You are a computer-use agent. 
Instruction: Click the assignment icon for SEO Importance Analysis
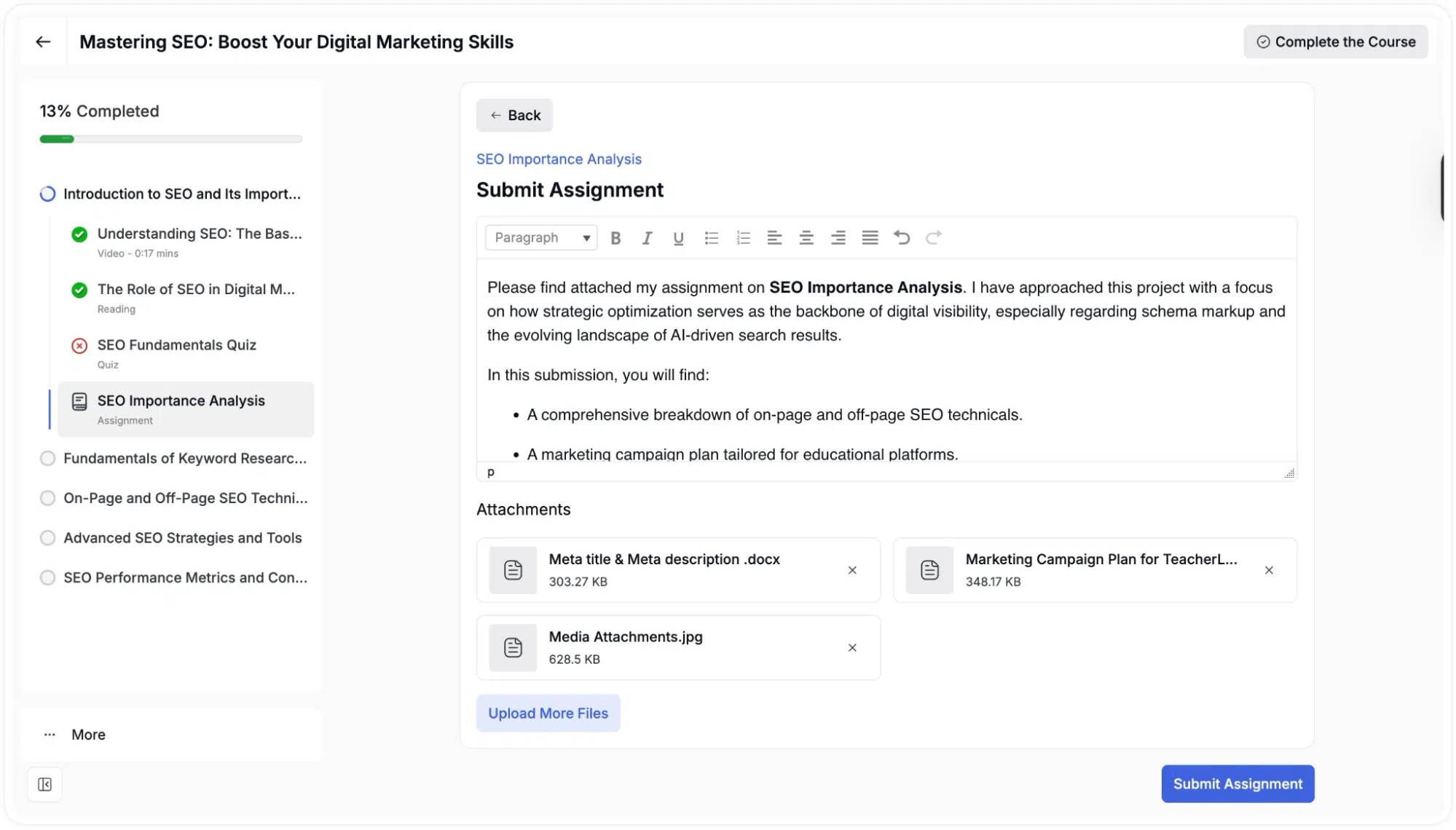(x=79, y=402)
